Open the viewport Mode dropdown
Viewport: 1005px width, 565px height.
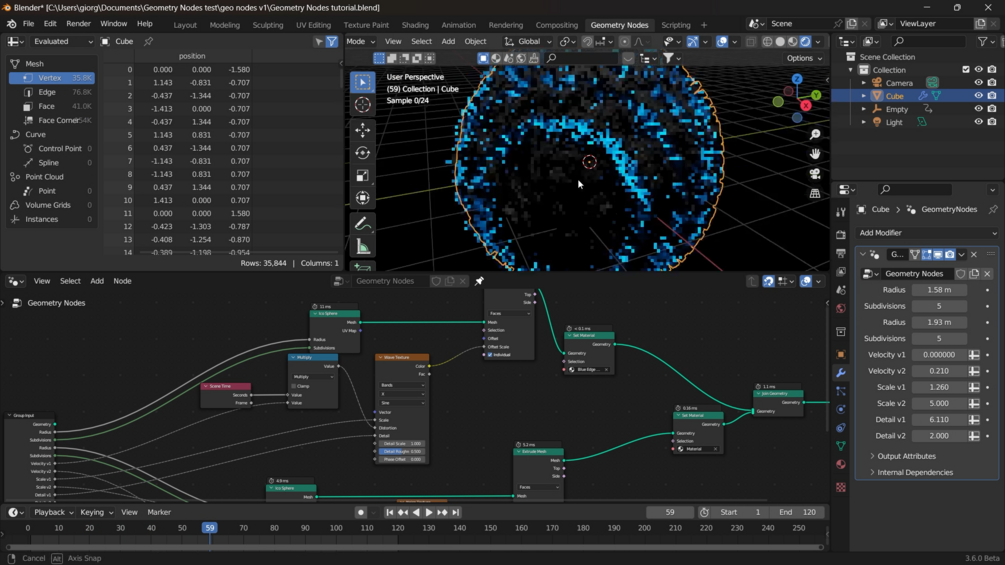pyautogui.click(x=360, y=41)
